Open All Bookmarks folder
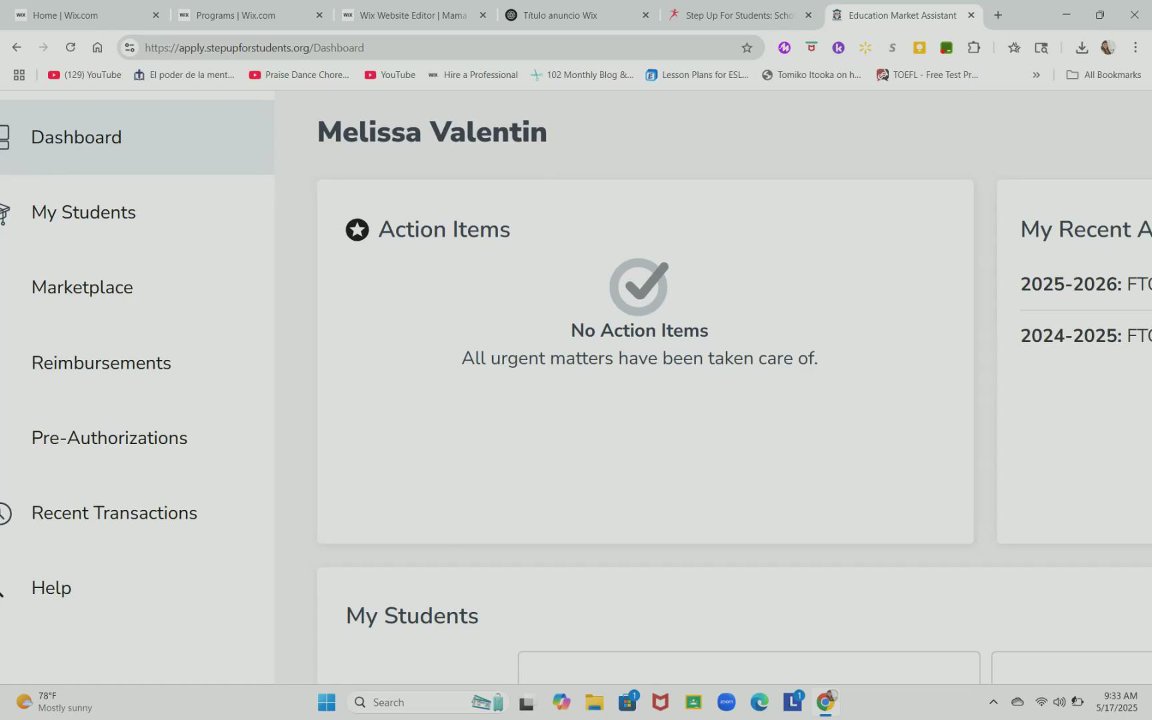The height and width of the screenshot is (720, 1152). tap(1104, 75)
